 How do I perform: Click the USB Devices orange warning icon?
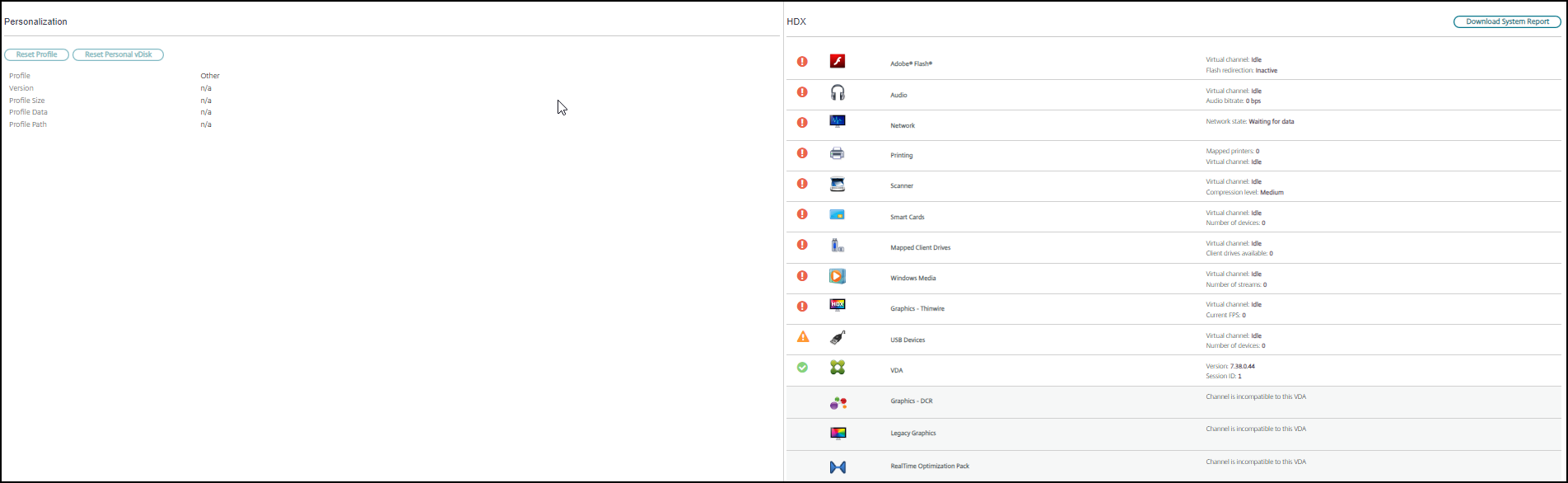(803, 337)
